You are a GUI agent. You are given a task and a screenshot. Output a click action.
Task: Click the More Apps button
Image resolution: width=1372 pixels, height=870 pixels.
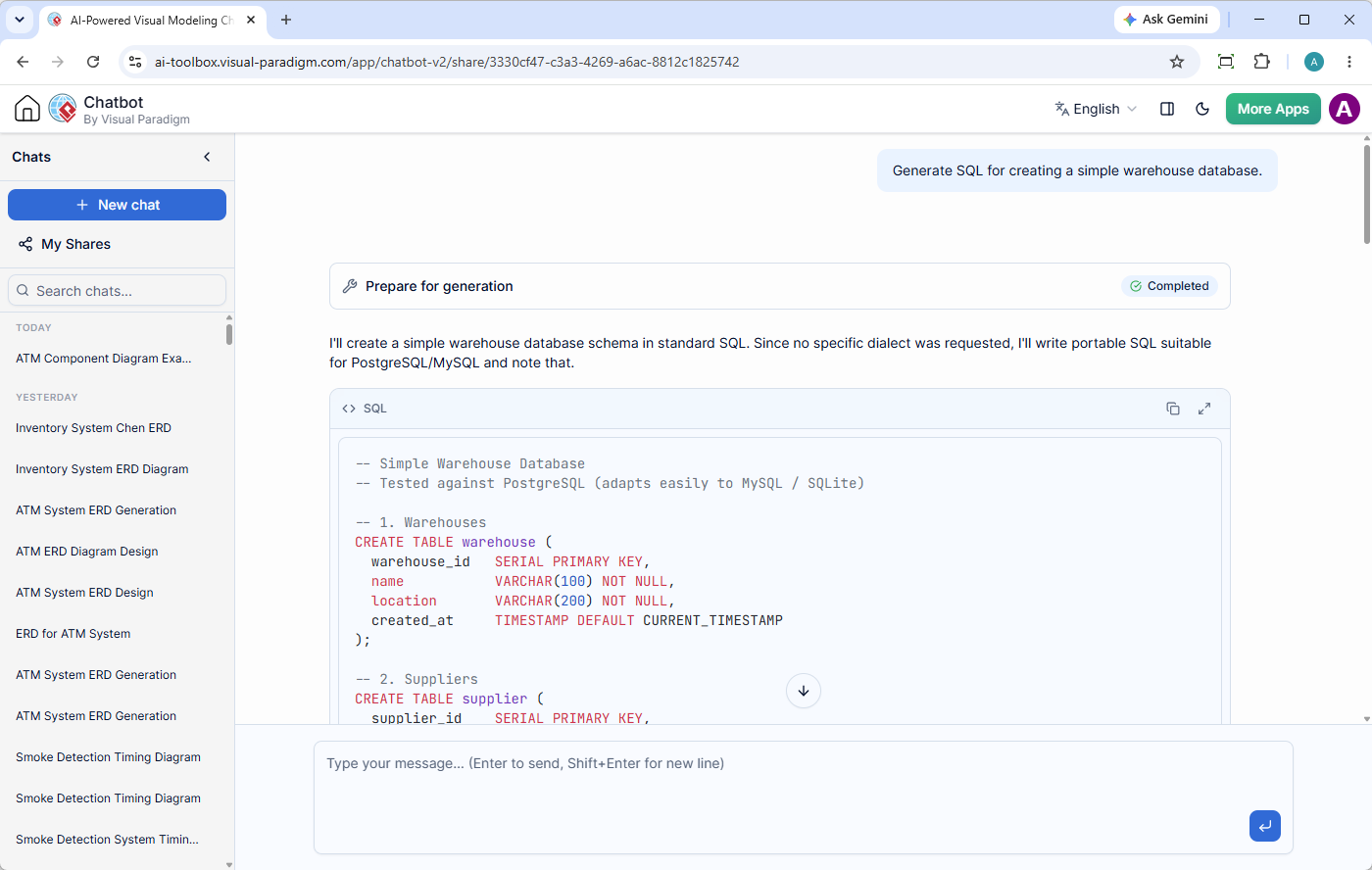(x=1273, y=109)
